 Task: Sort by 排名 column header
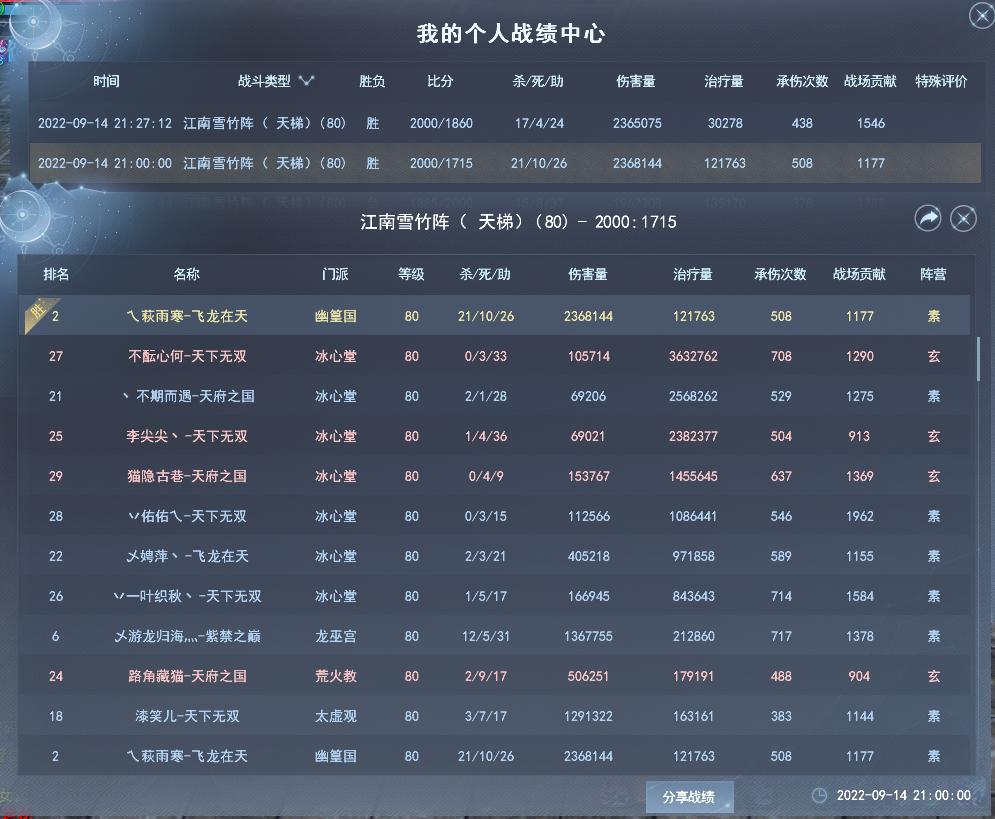(x=56, y=274)
